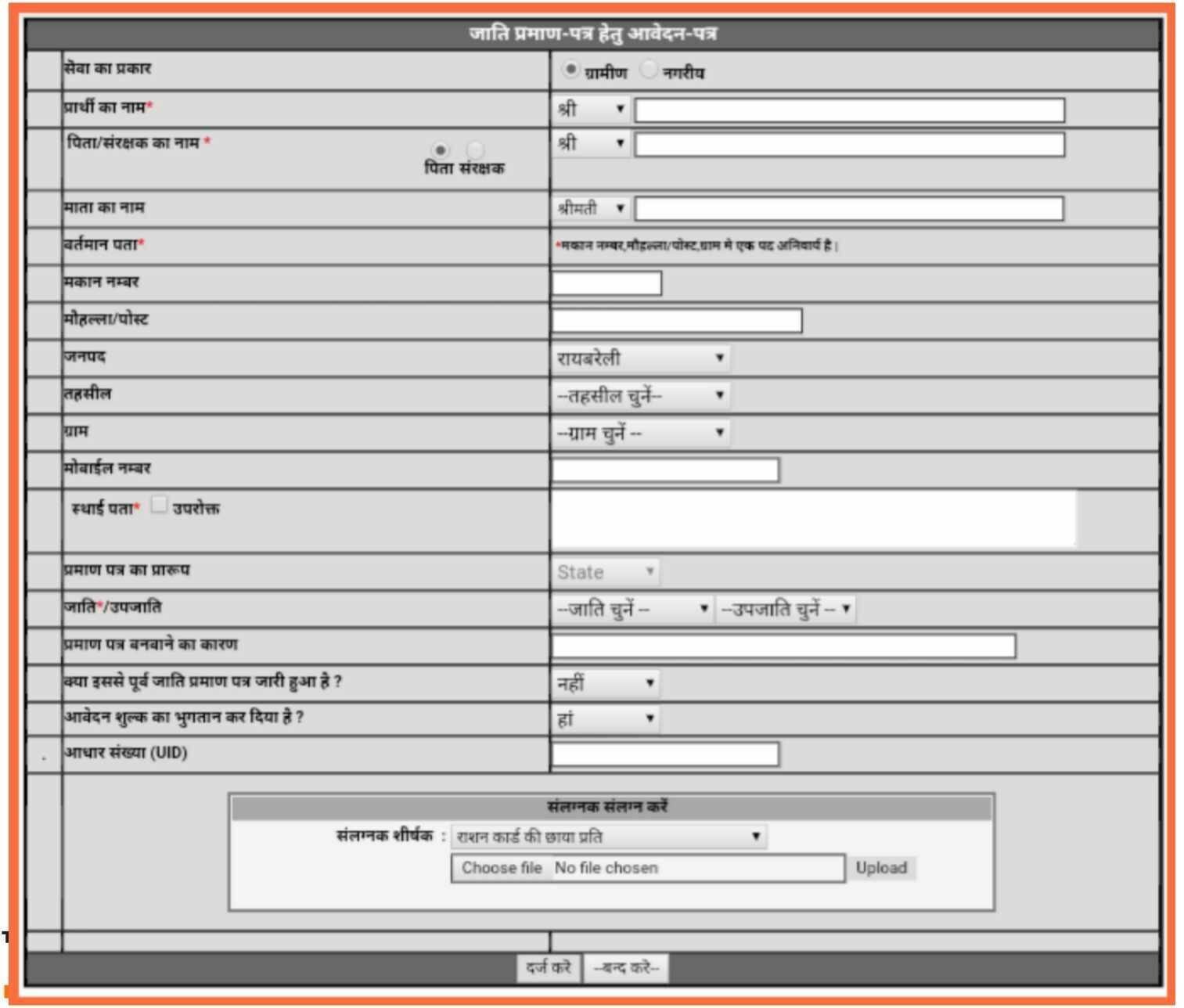Choose the संरक्षक radio option
This screenshot has height=1008, width=1184.
tap(475, 149)
